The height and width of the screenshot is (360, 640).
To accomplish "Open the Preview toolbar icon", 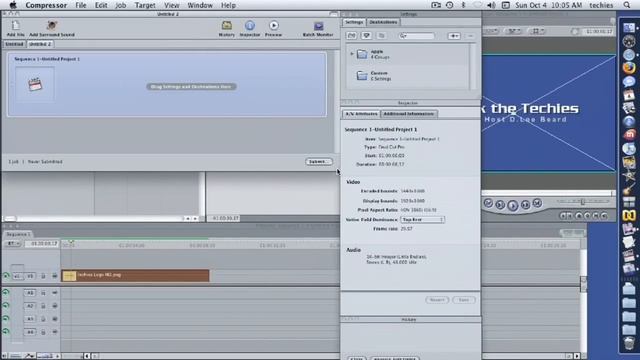I will tap(273, 26).
